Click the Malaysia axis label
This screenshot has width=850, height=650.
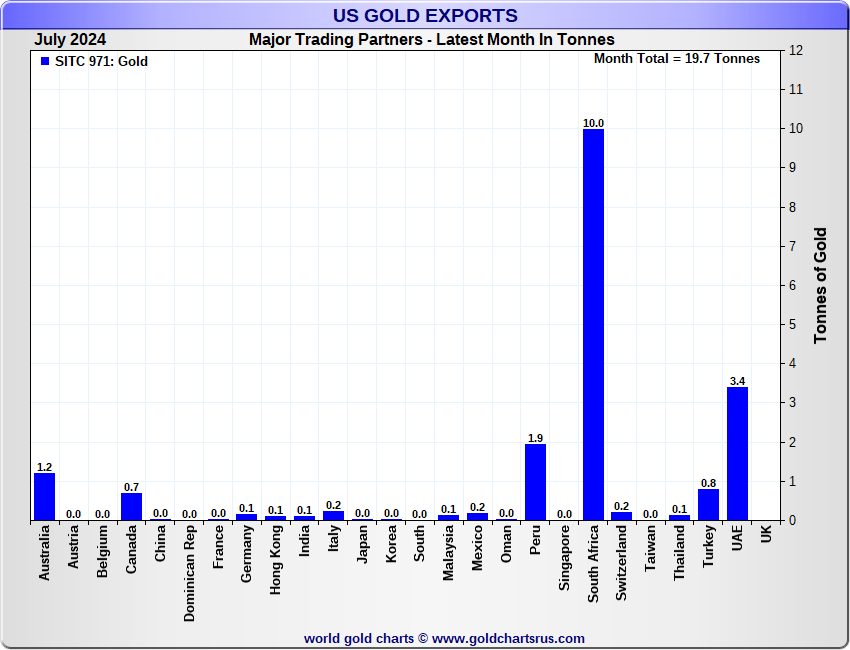(x=449, y=552)
